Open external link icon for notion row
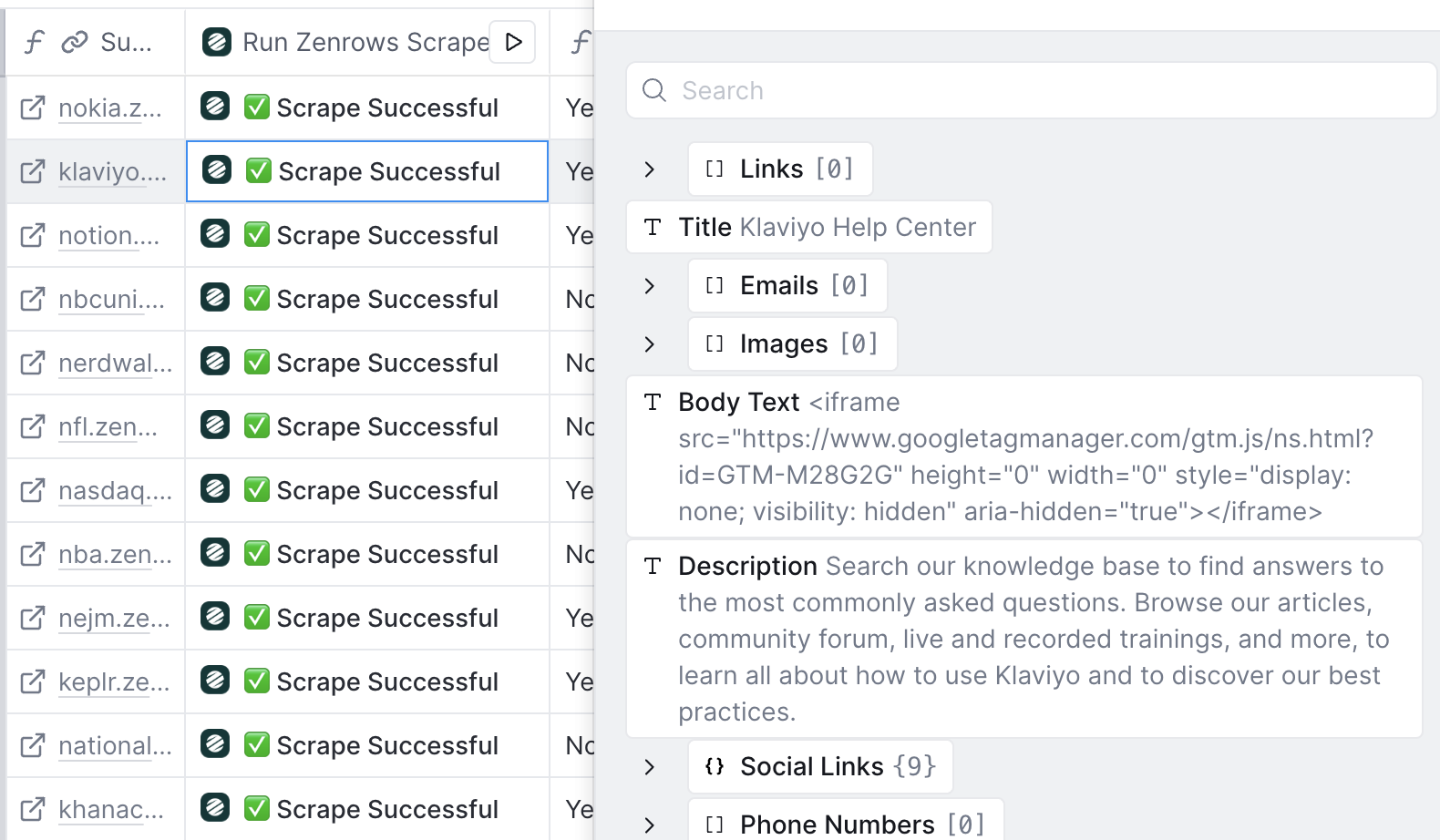 coord(33,235)
